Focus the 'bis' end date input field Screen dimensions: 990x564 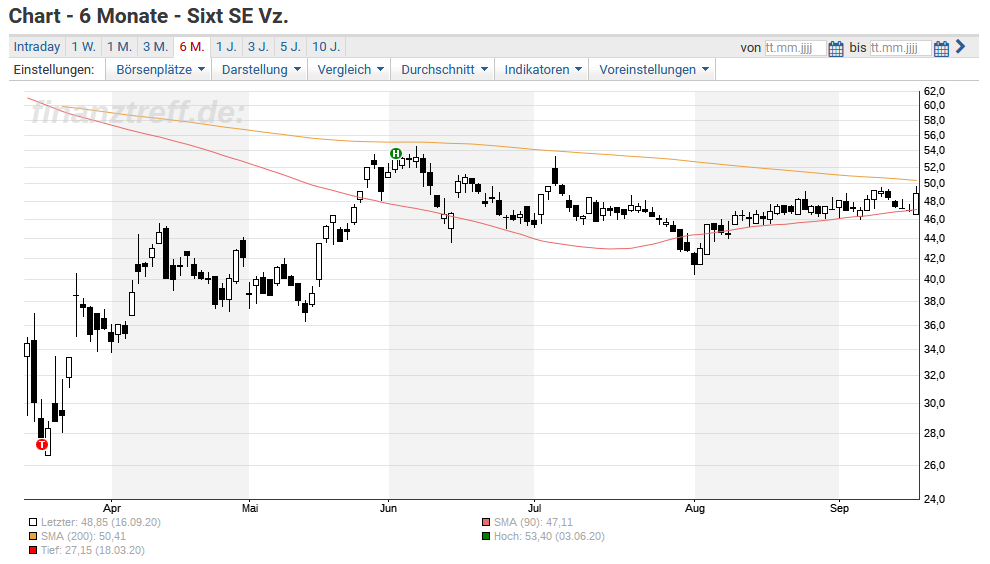click(900, 48)
